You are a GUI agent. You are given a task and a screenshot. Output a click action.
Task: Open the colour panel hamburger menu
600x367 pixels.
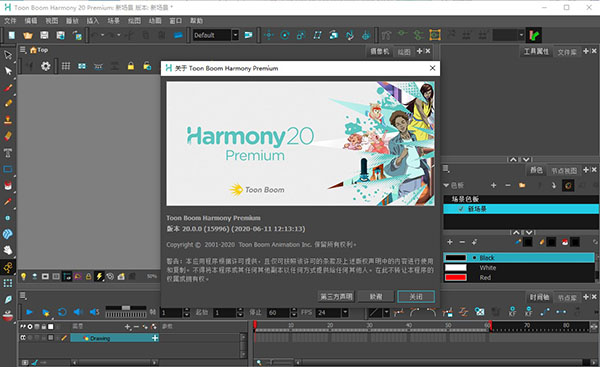coord(446,168)
